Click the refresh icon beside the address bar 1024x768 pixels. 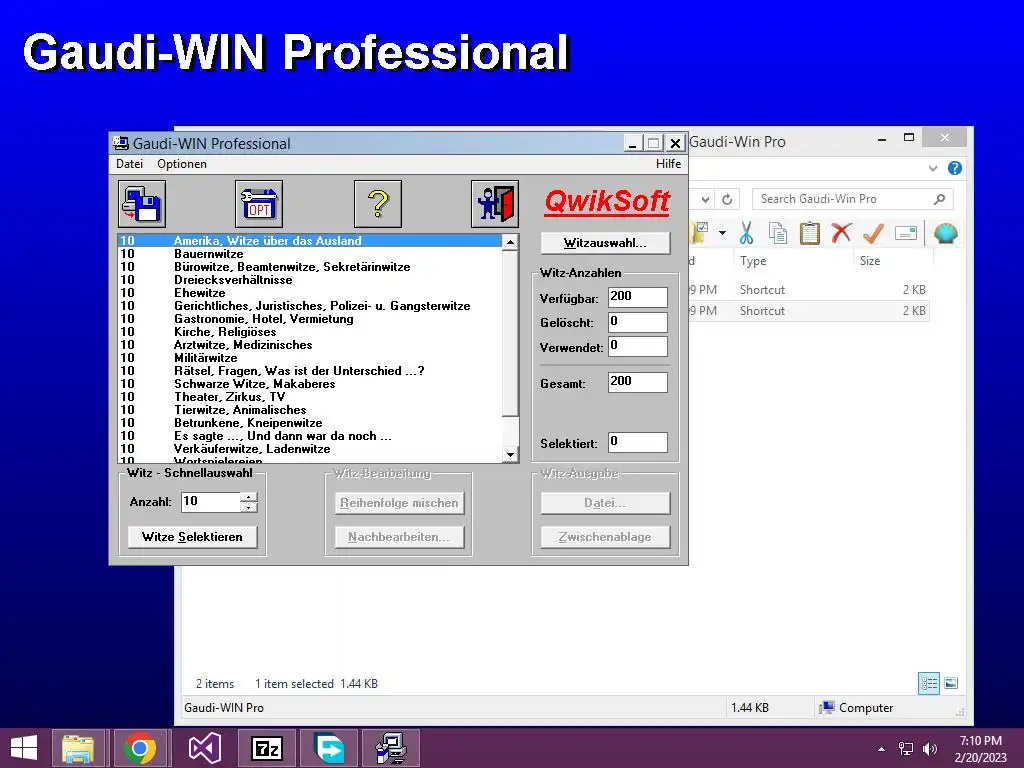(x=727, y=199)
